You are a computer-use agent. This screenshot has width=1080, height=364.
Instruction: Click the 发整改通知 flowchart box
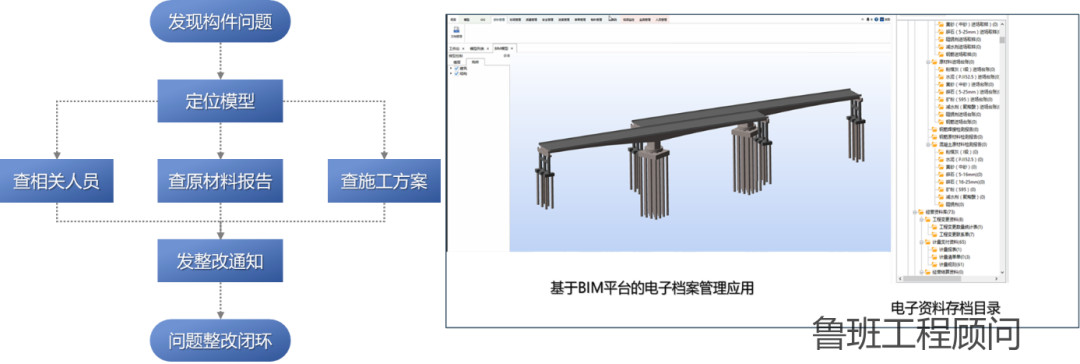coord(220,262)
